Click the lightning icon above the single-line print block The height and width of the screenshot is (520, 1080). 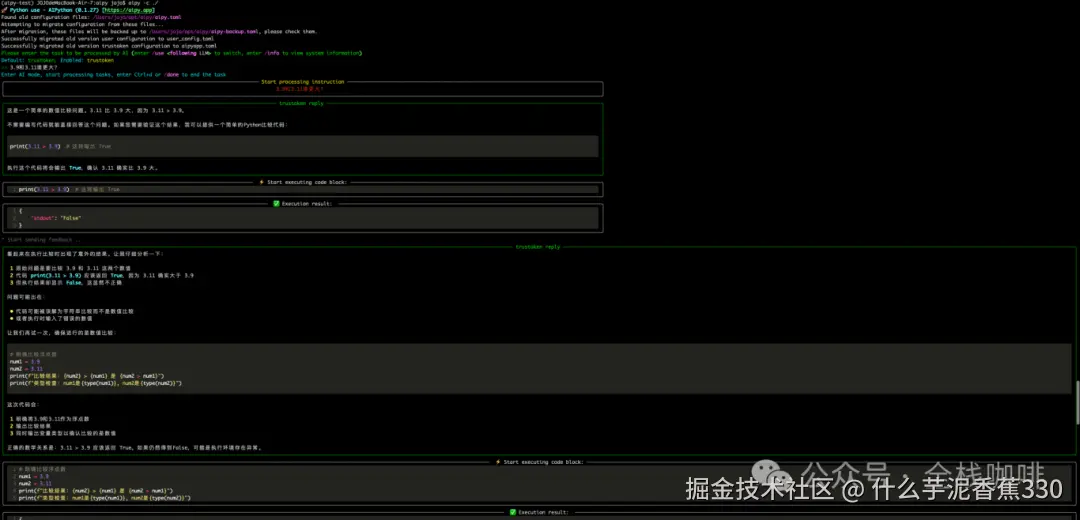(261, 183)
